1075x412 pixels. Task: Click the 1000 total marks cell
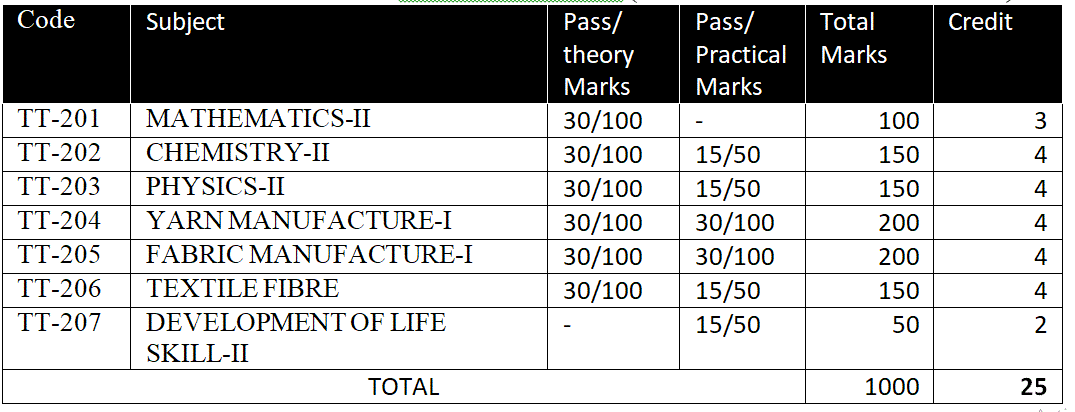(869, 387)
